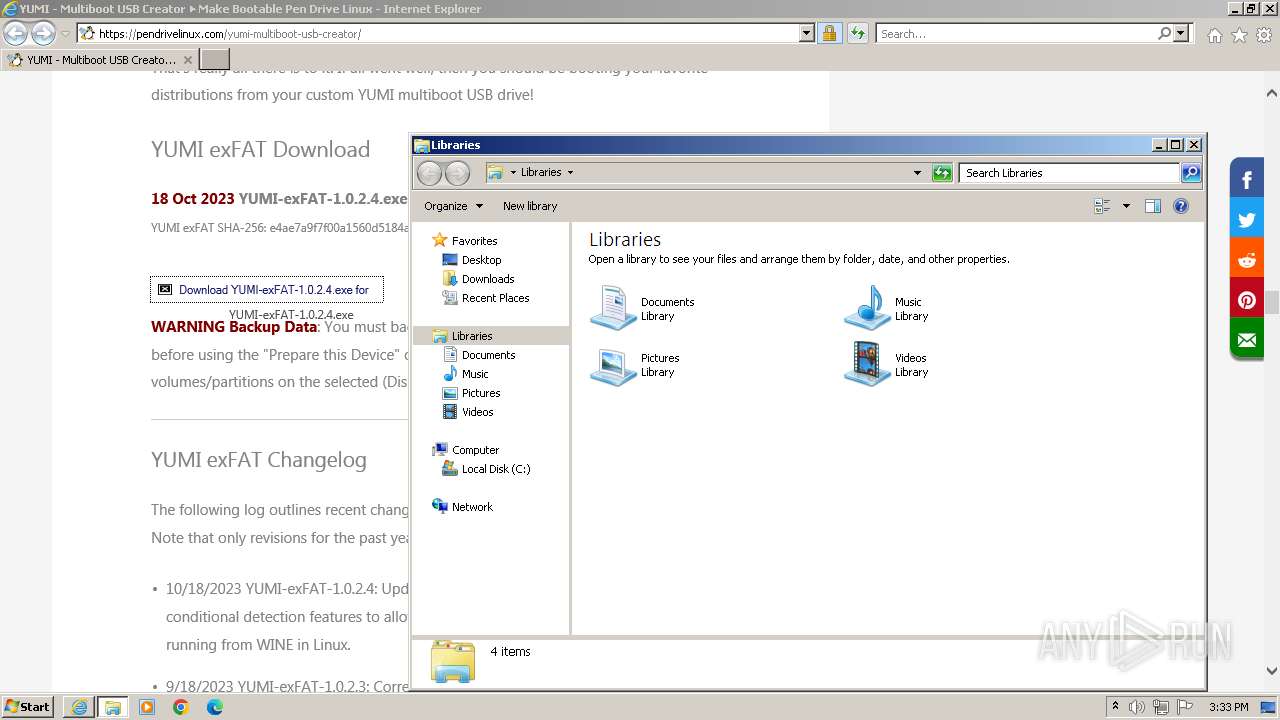Viewport: 1280px width, 720px height.
Task: Open IE search provider dropdown
Action: 1181,34
